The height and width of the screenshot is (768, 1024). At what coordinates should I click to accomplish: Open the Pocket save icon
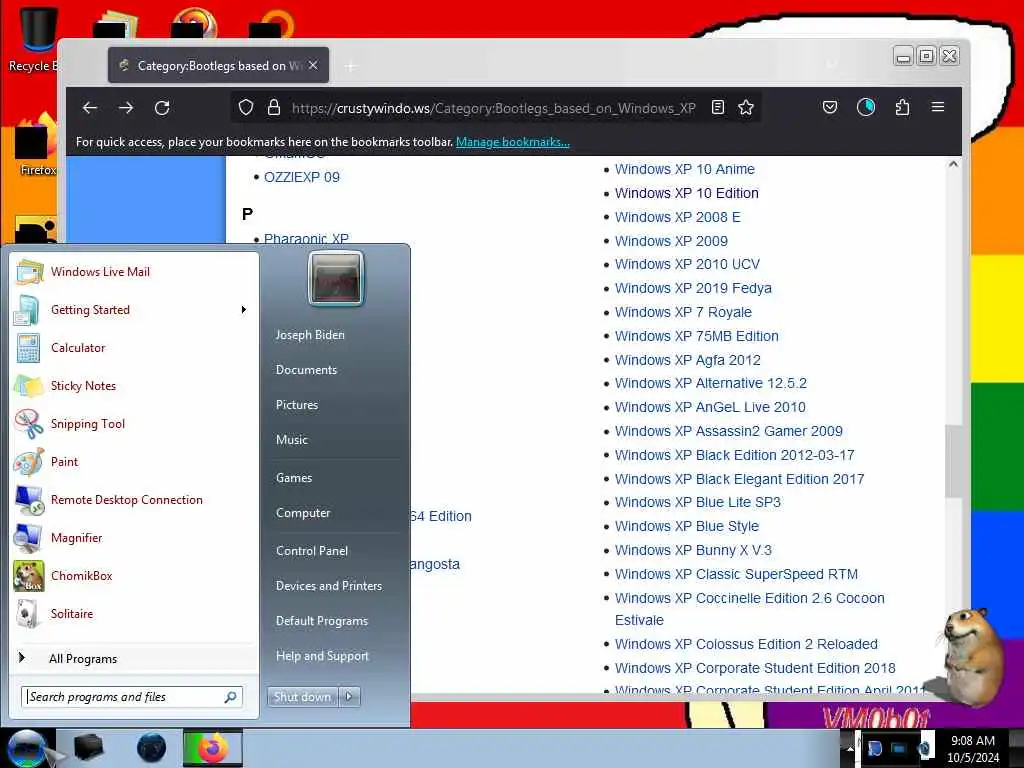point(830,107)
